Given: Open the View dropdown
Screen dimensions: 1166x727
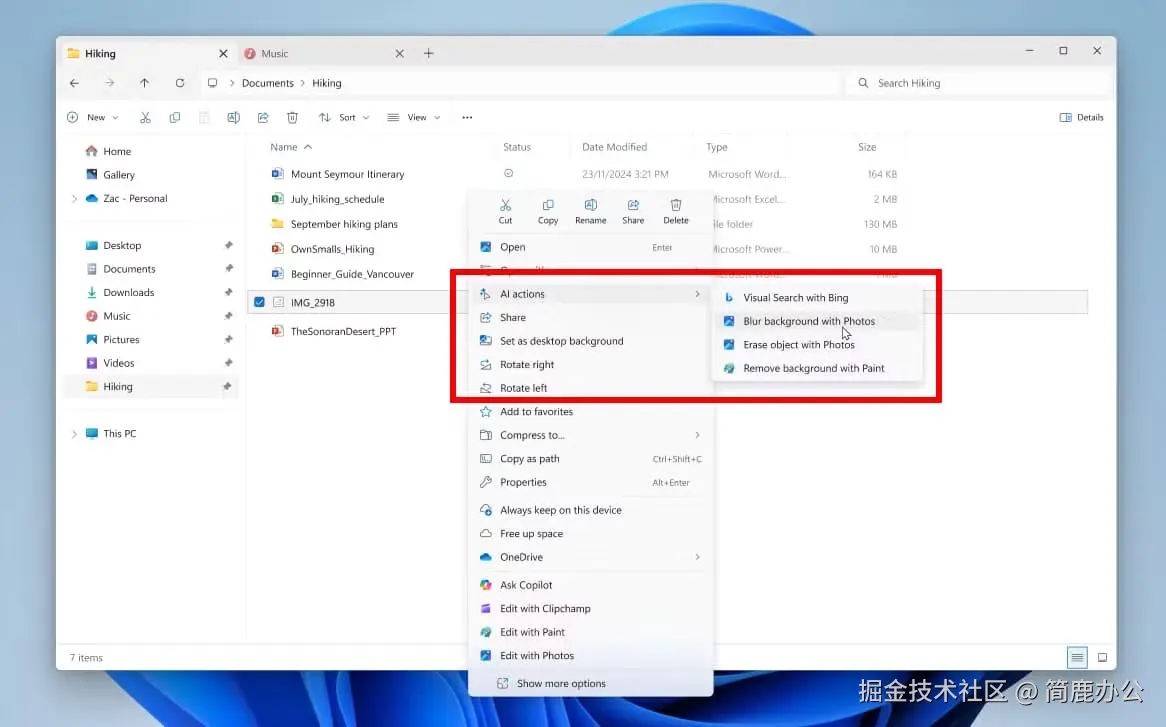Looking at the screenshot, I should [x=414, y=117].
